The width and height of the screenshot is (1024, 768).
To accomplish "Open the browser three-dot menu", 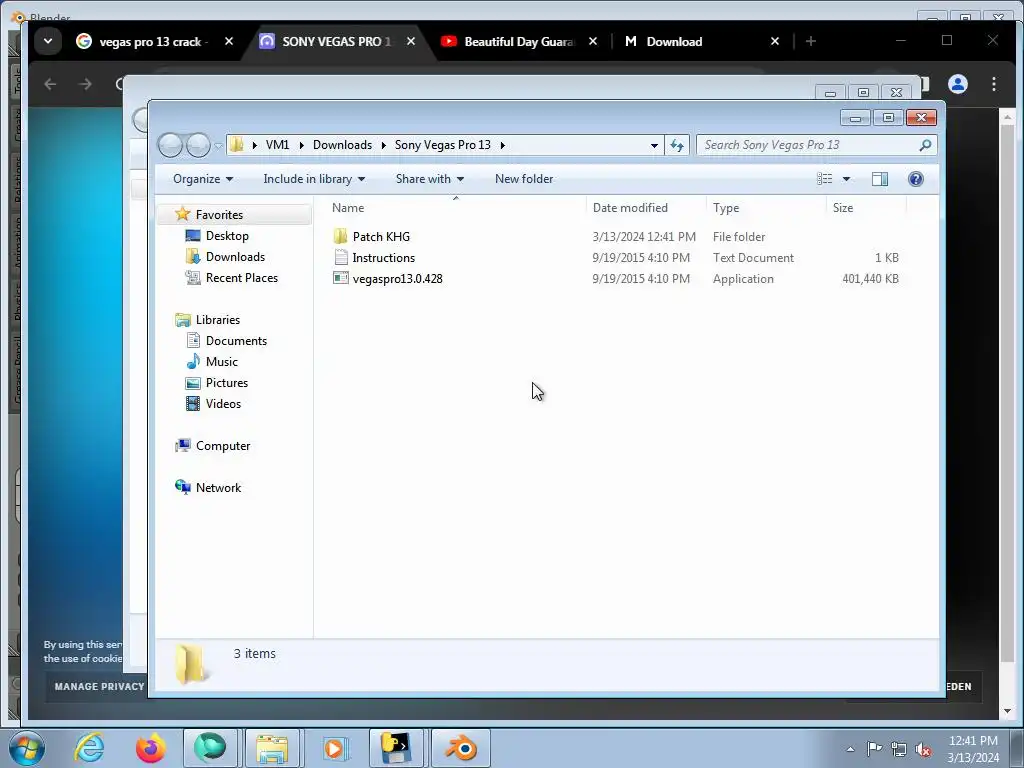I will point(993,84).
